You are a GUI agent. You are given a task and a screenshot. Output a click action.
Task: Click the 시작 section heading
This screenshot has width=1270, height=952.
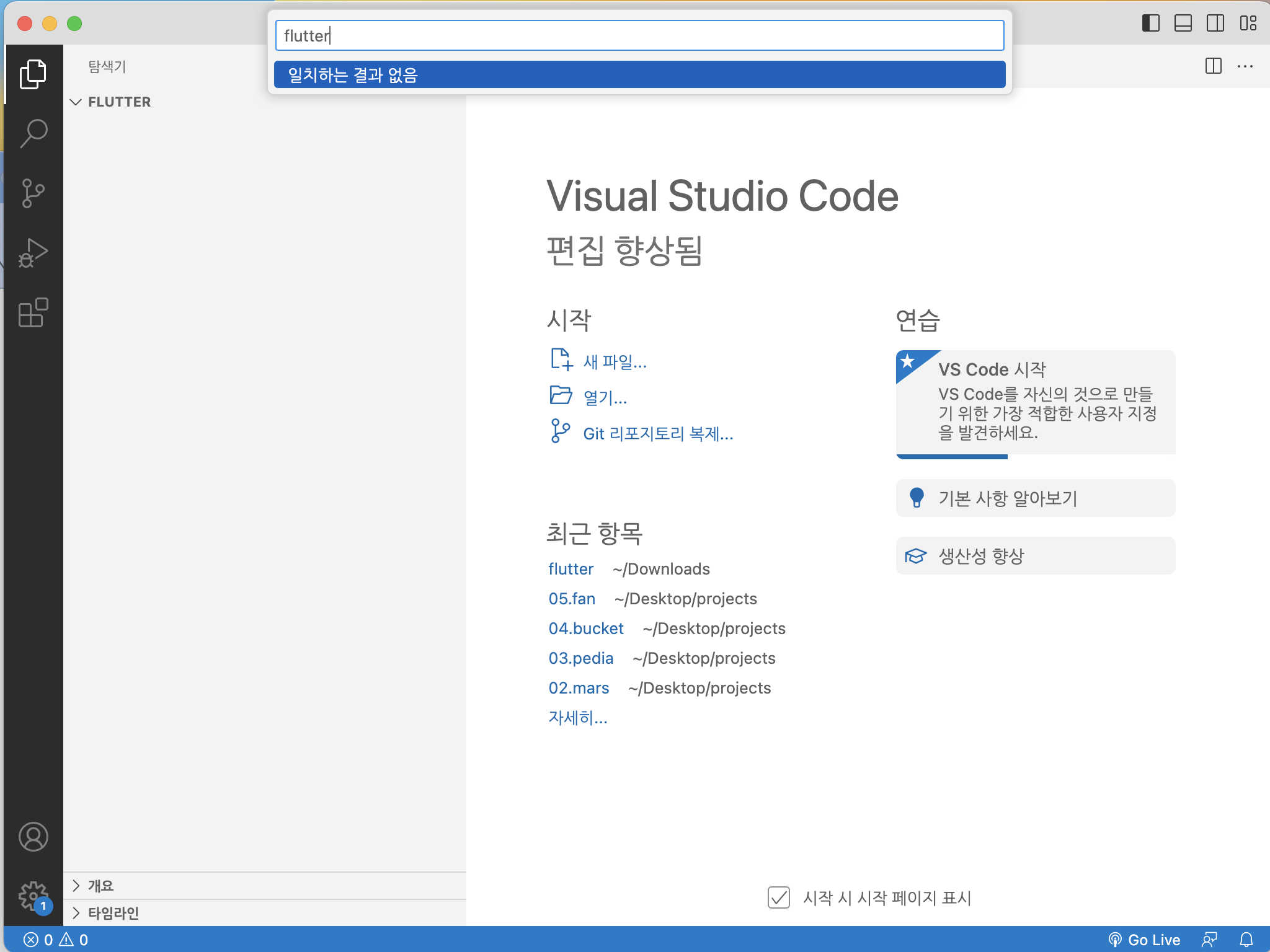pos(569,320)
